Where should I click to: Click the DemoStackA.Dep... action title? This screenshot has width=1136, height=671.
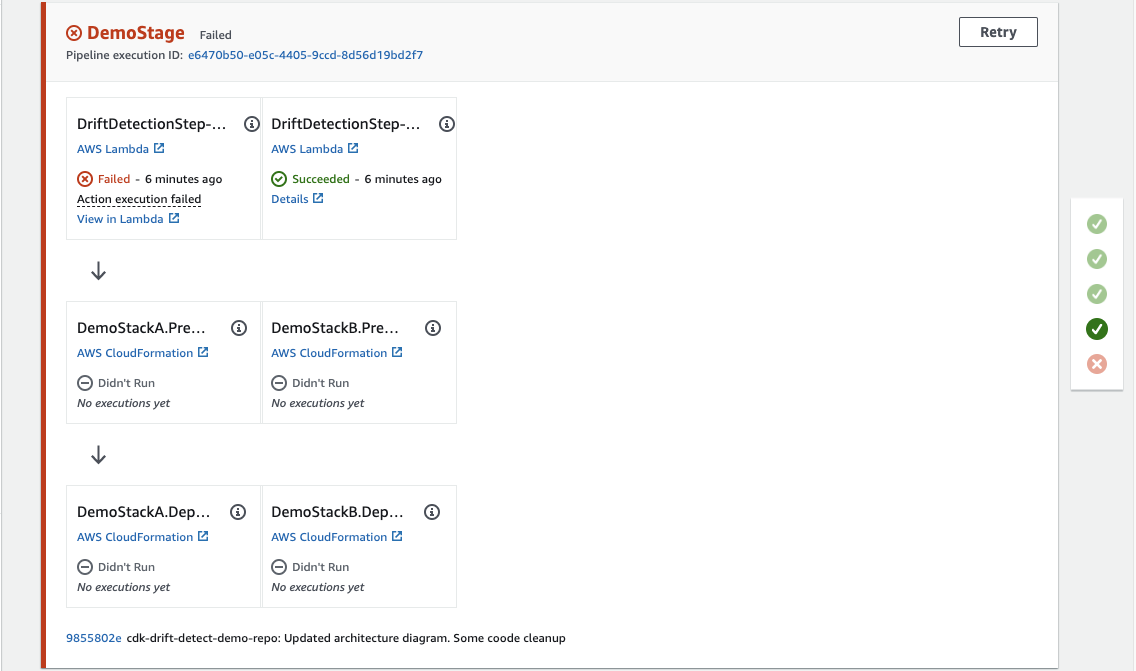pyautogui.click(x=143, y=512)
